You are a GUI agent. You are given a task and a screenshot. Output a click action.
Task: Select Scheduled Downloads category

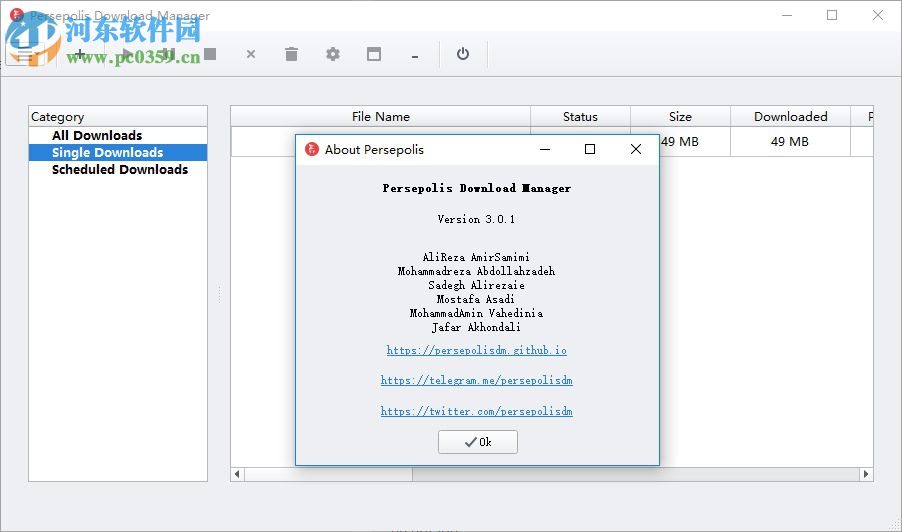[x=118, y=170]
